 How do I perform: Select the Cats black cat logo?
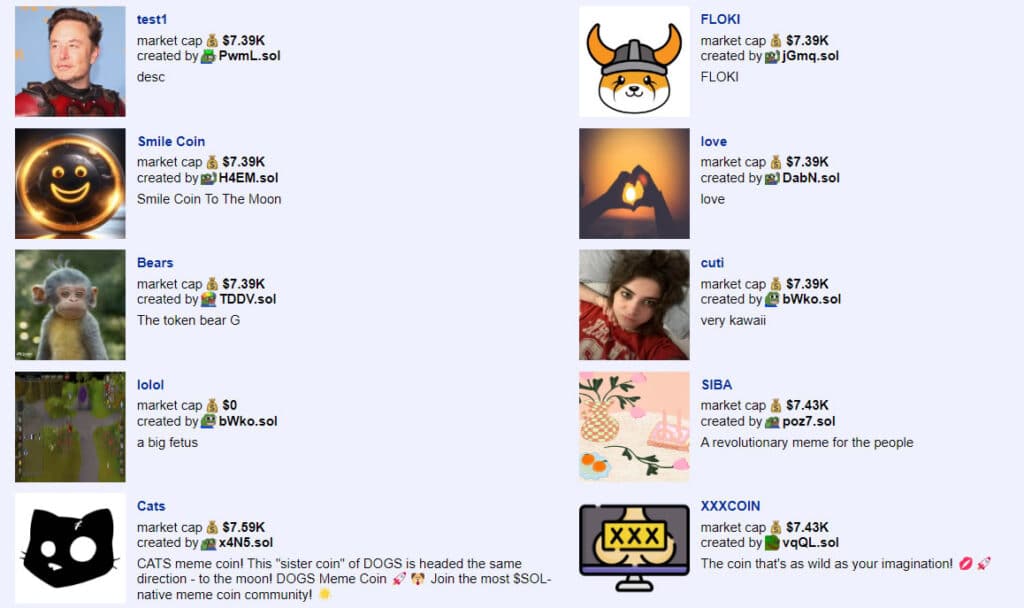click(70, 548)
